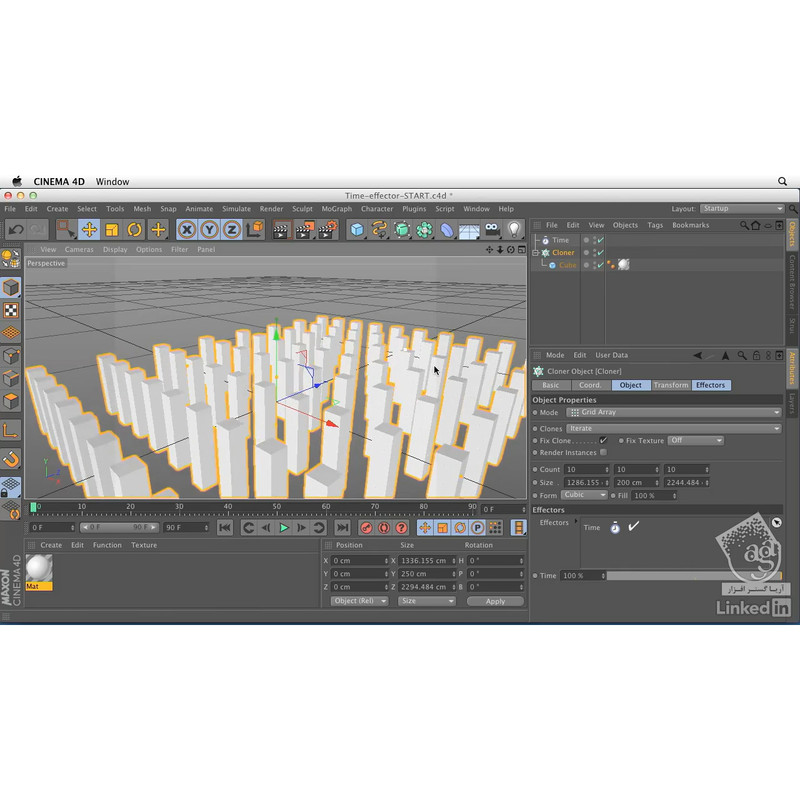This screenshot has height=800, width=800.
Task: Open the Form Cubic dropdown
Action: (584, 495)
